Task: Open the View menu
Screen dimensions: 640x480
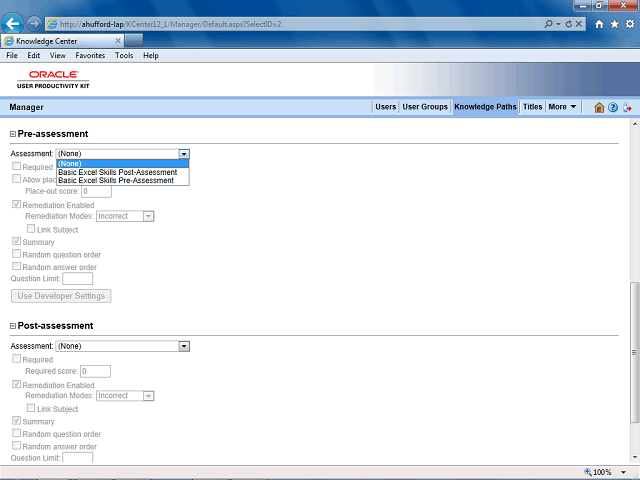Action: click(x=58, y=56)
